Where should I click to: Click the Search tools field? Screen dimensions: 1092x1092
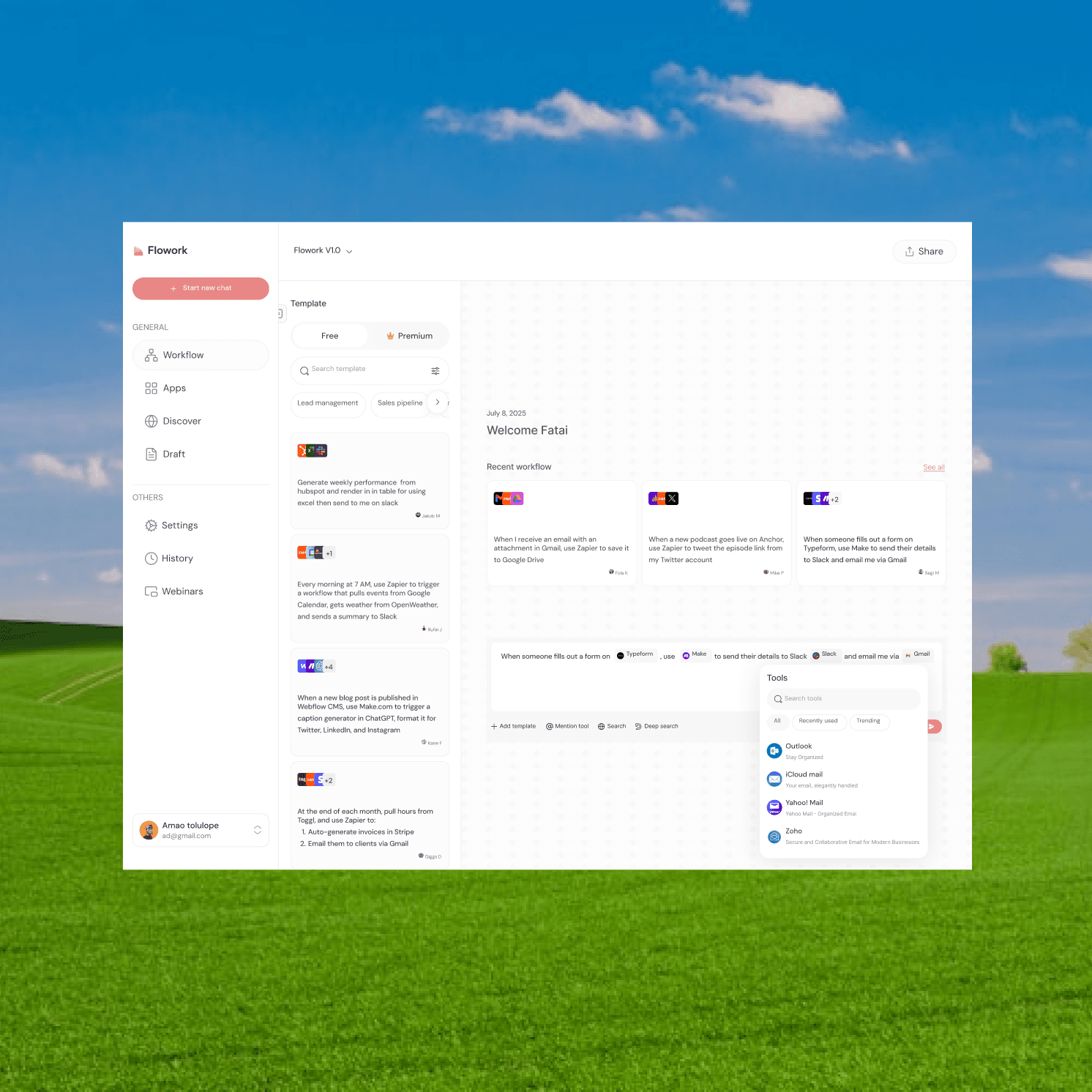click(x=843, y=699)
